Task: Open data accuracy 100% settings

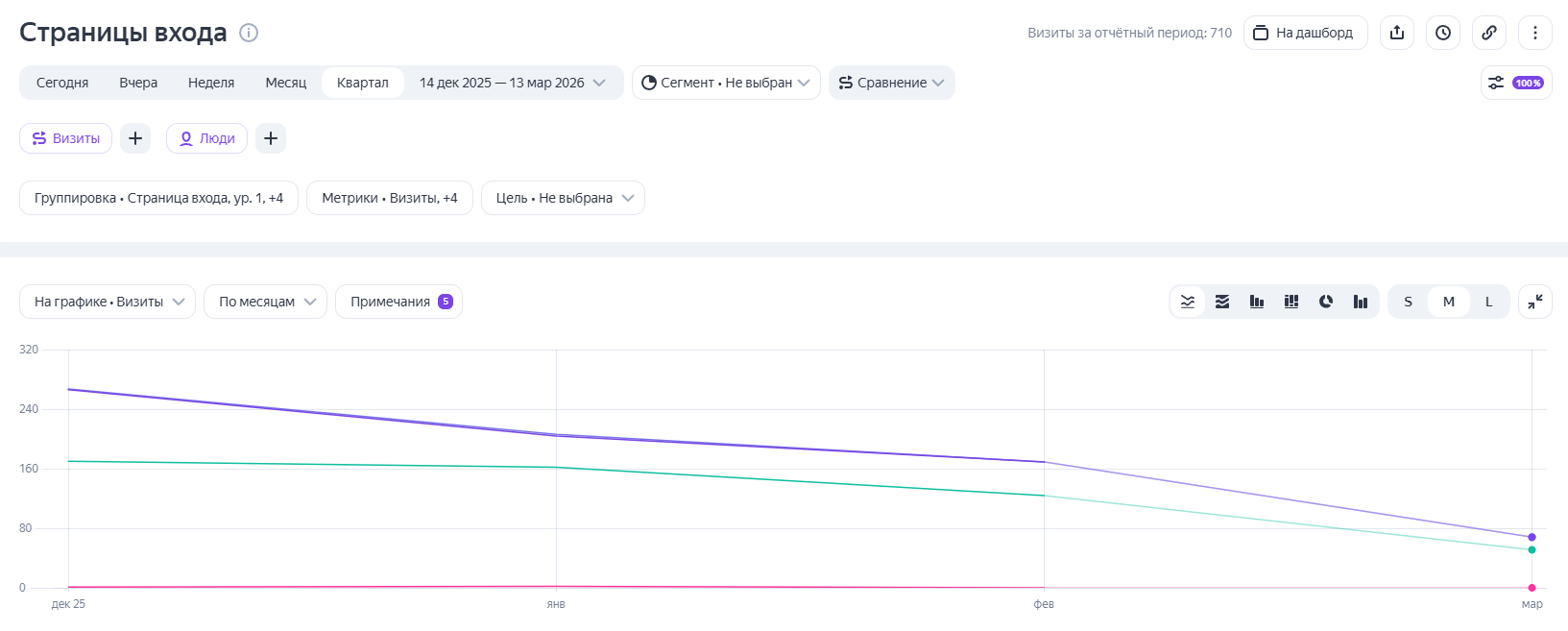Action: pos(1516,83)
